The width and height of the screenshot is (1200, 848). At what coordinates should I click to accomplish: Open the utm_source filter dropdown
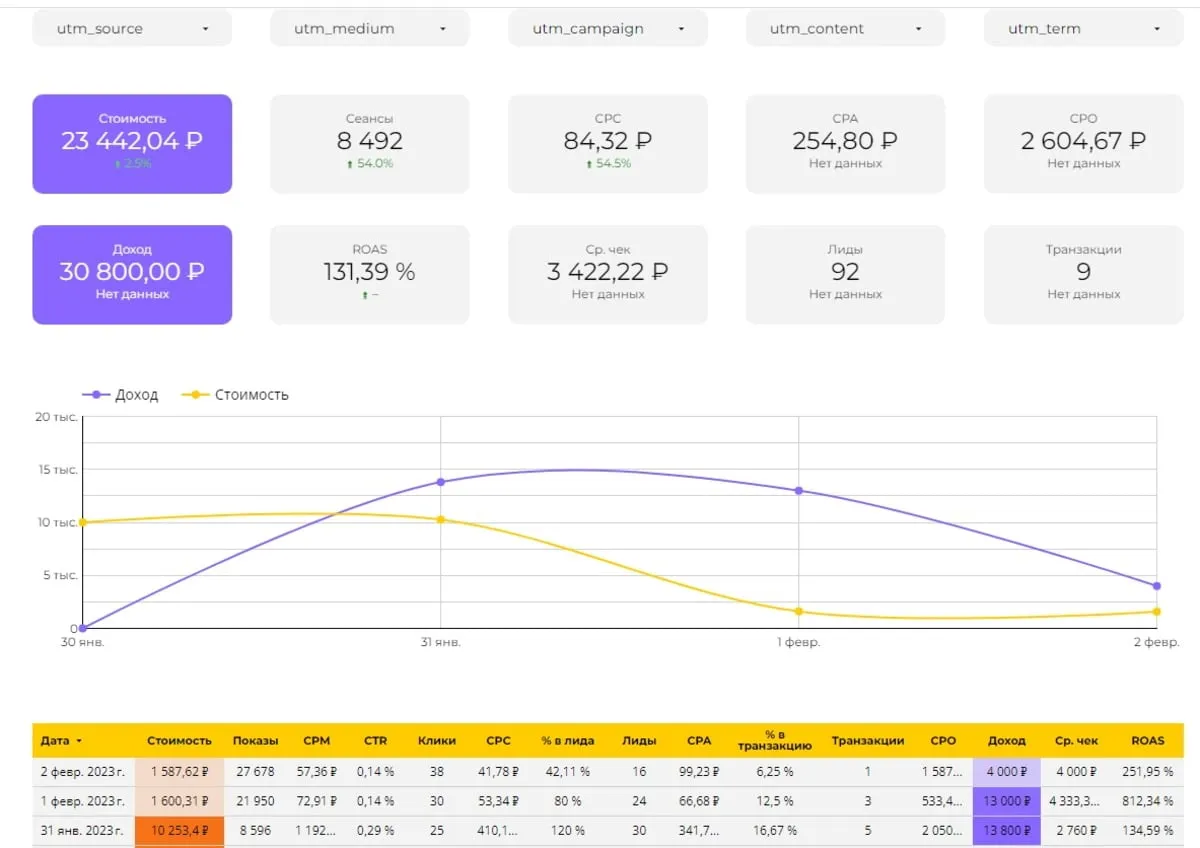pos(131,29)
